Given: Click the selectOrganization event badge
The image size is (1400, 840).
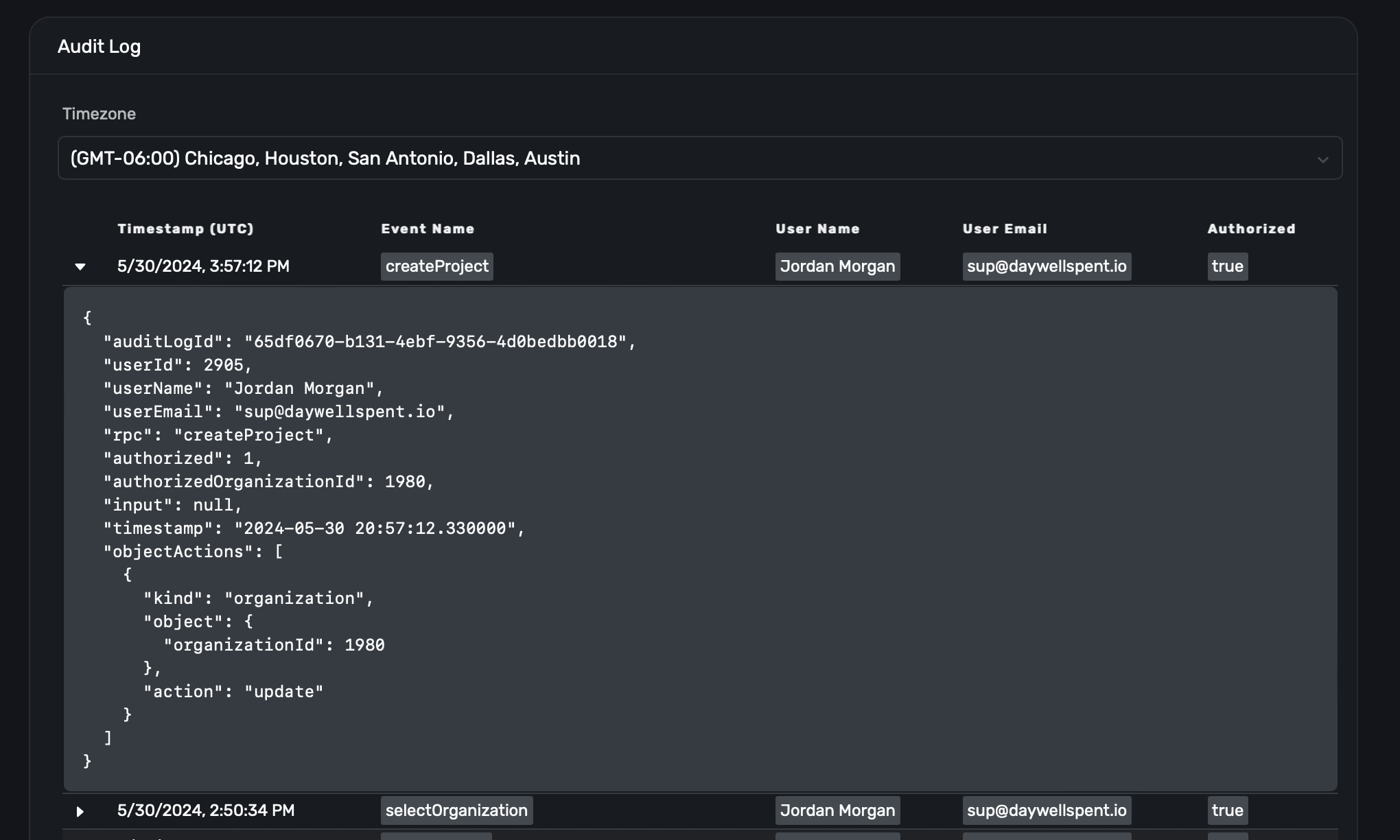Looking at the screenshot, I should tap(456, 810).
